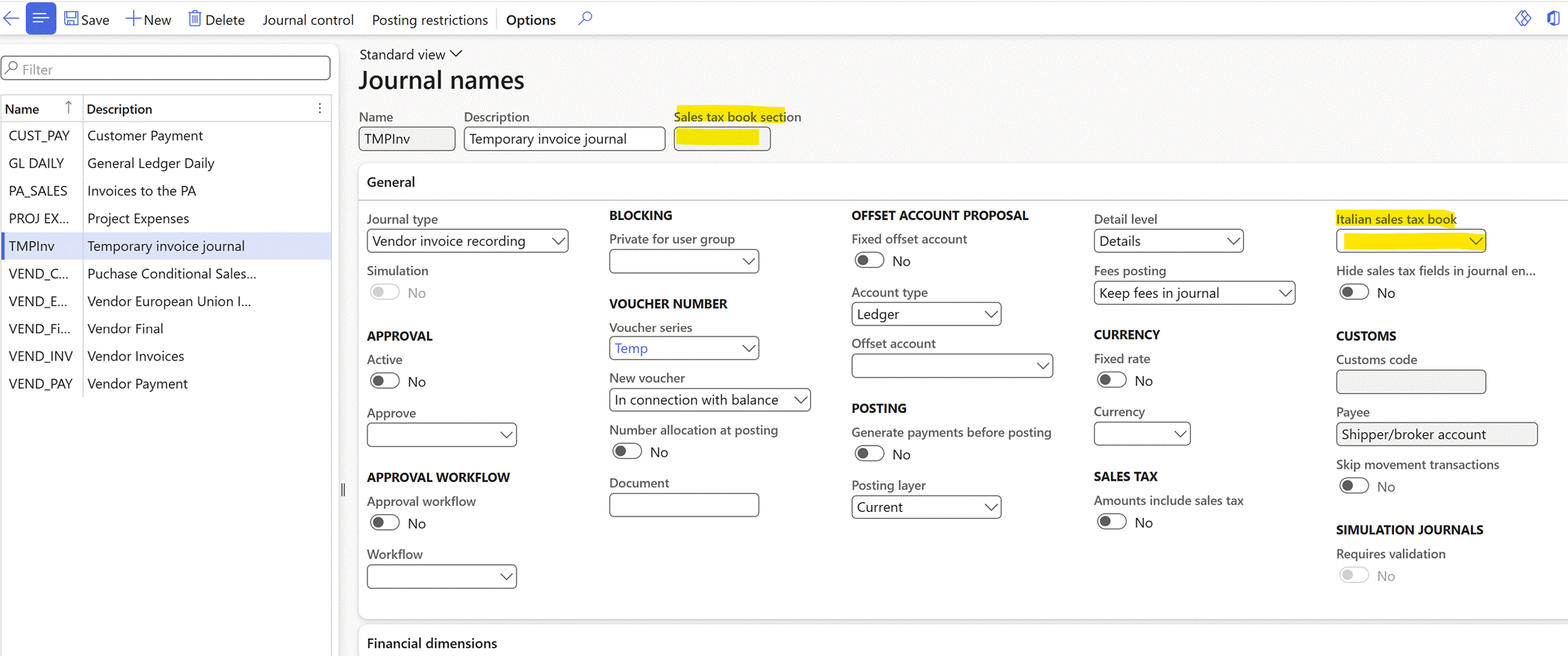
Task: Select the Puchase Conditional Sales row
Action: (x=166, y=274)
